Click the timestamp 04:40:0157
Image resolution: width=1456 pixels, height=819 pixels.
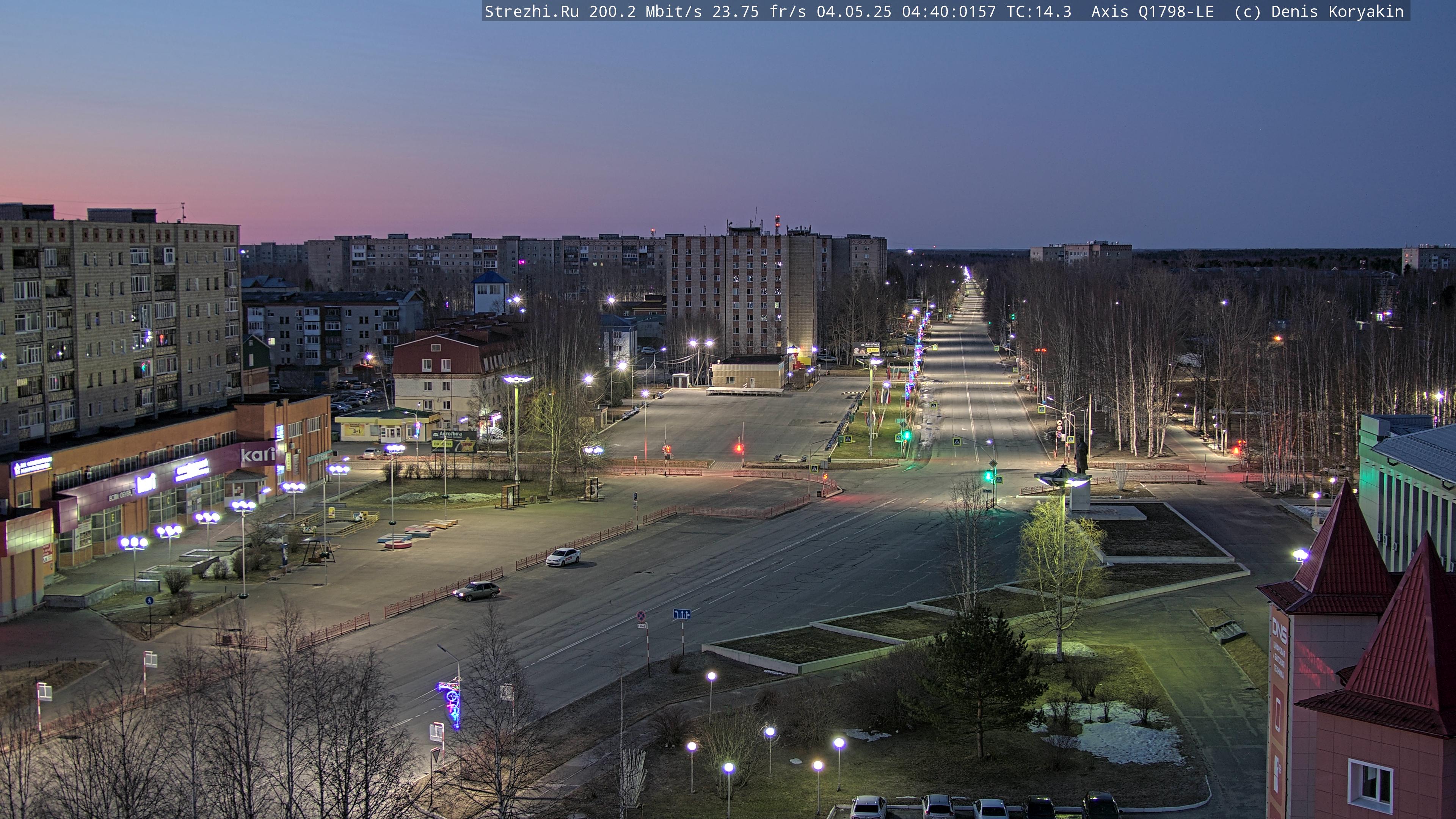pyautogui.click(x=948, y=12)
